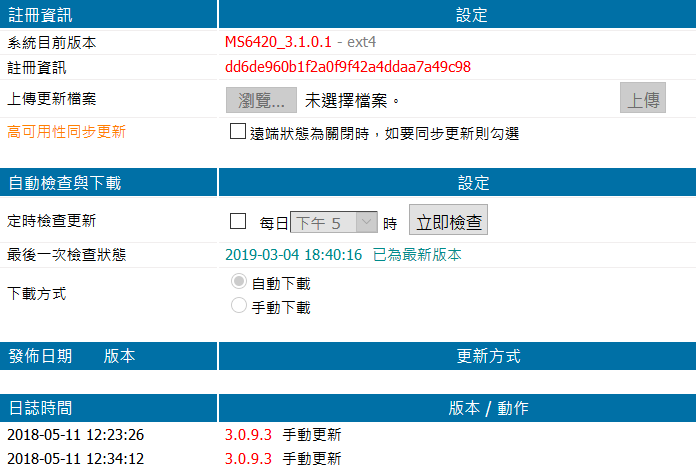Viewport: 696px width, 471px height.
Task: Click the 發佈日期 column header
Action: 40,356
